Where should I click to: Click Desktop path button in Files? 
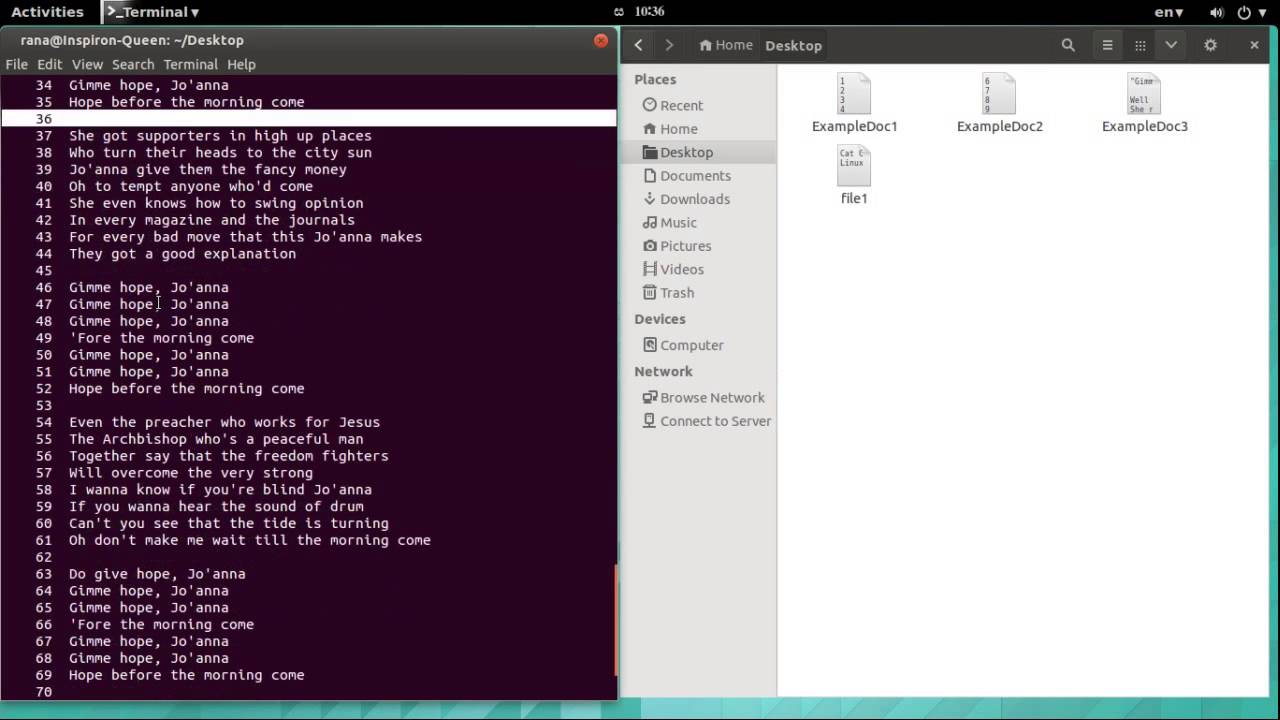click(x=794, y=45)
